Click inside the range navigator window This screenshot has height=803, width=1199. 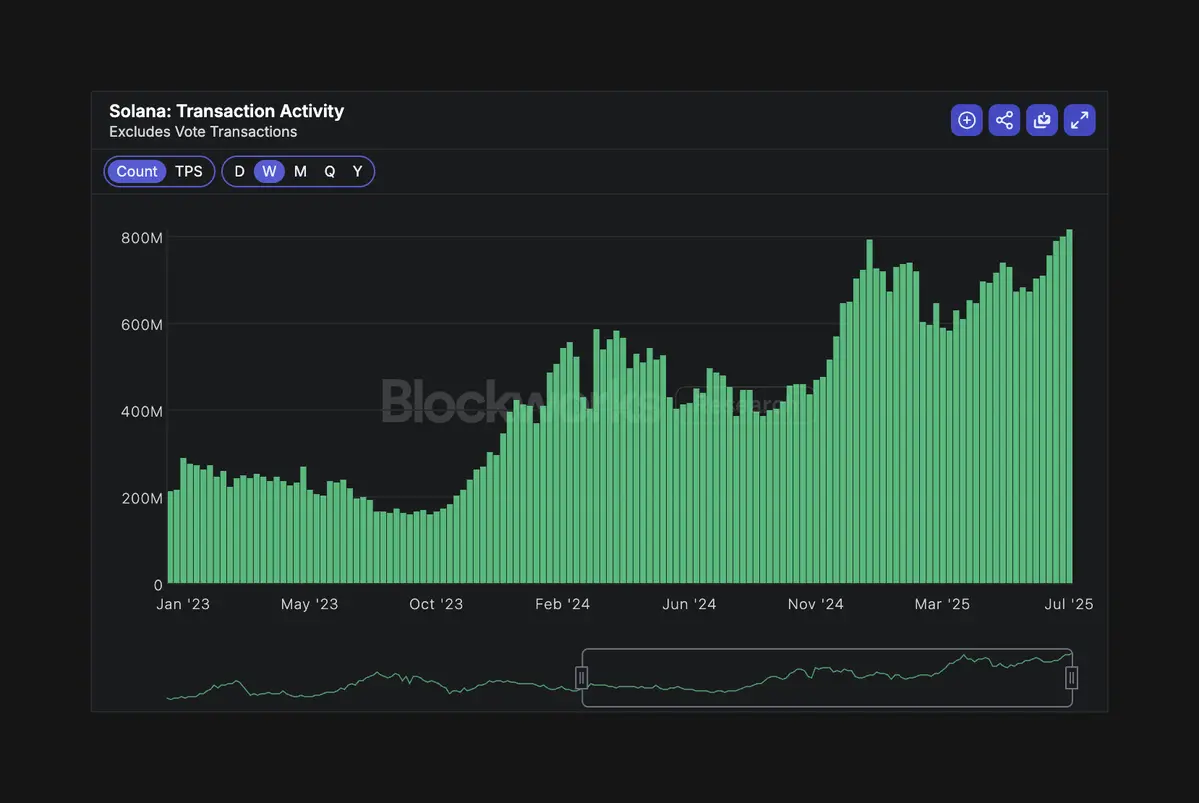point(827,678)
